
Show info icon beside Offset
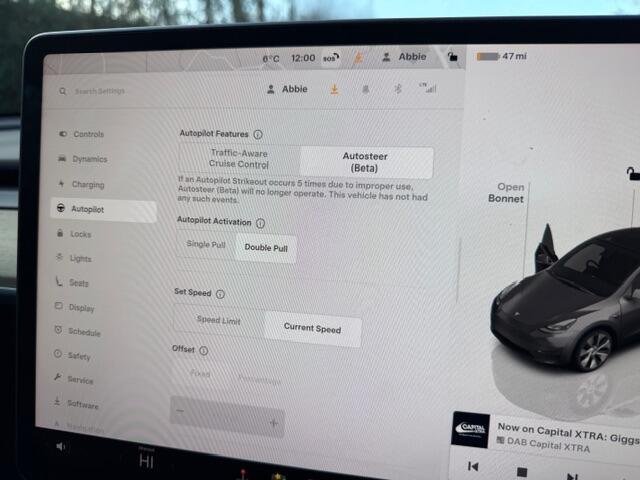[203, 351]
